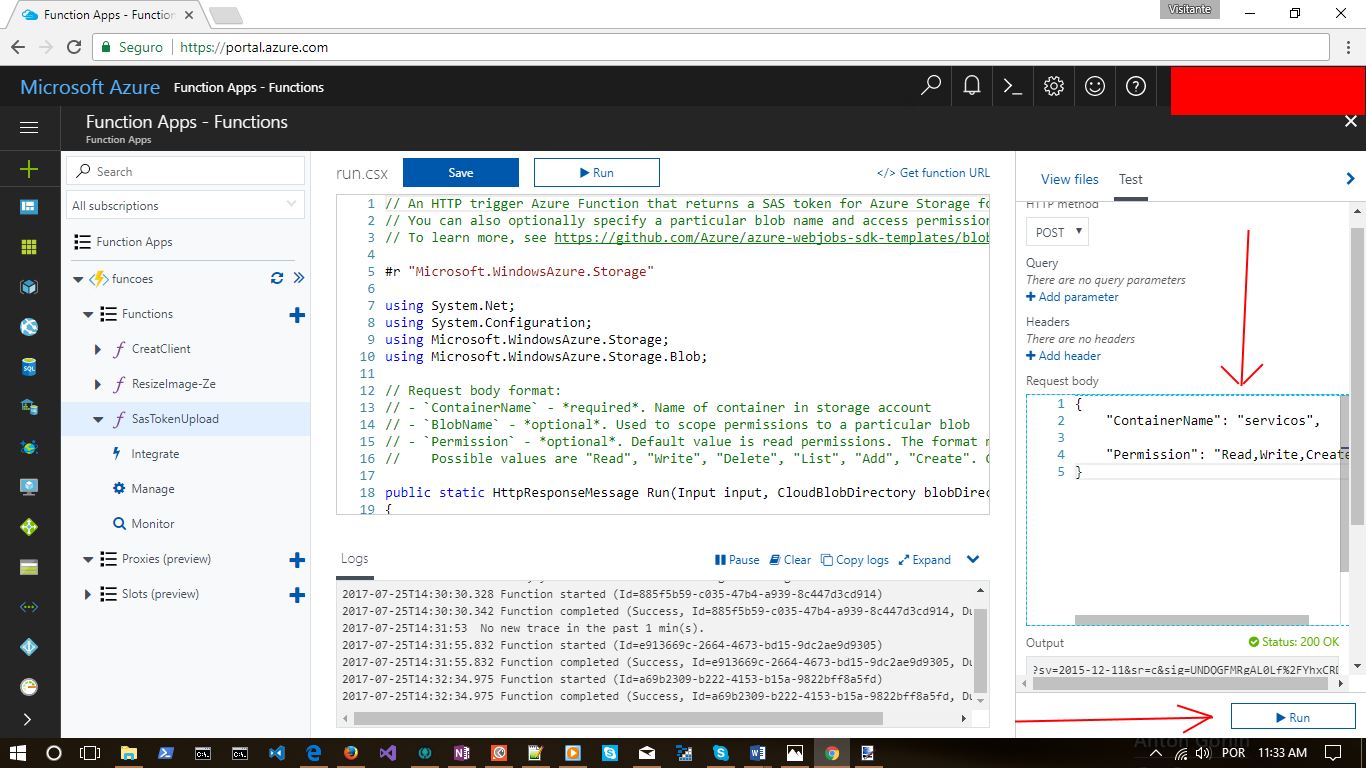Select the Test tab

click(x=1130, y=179)
